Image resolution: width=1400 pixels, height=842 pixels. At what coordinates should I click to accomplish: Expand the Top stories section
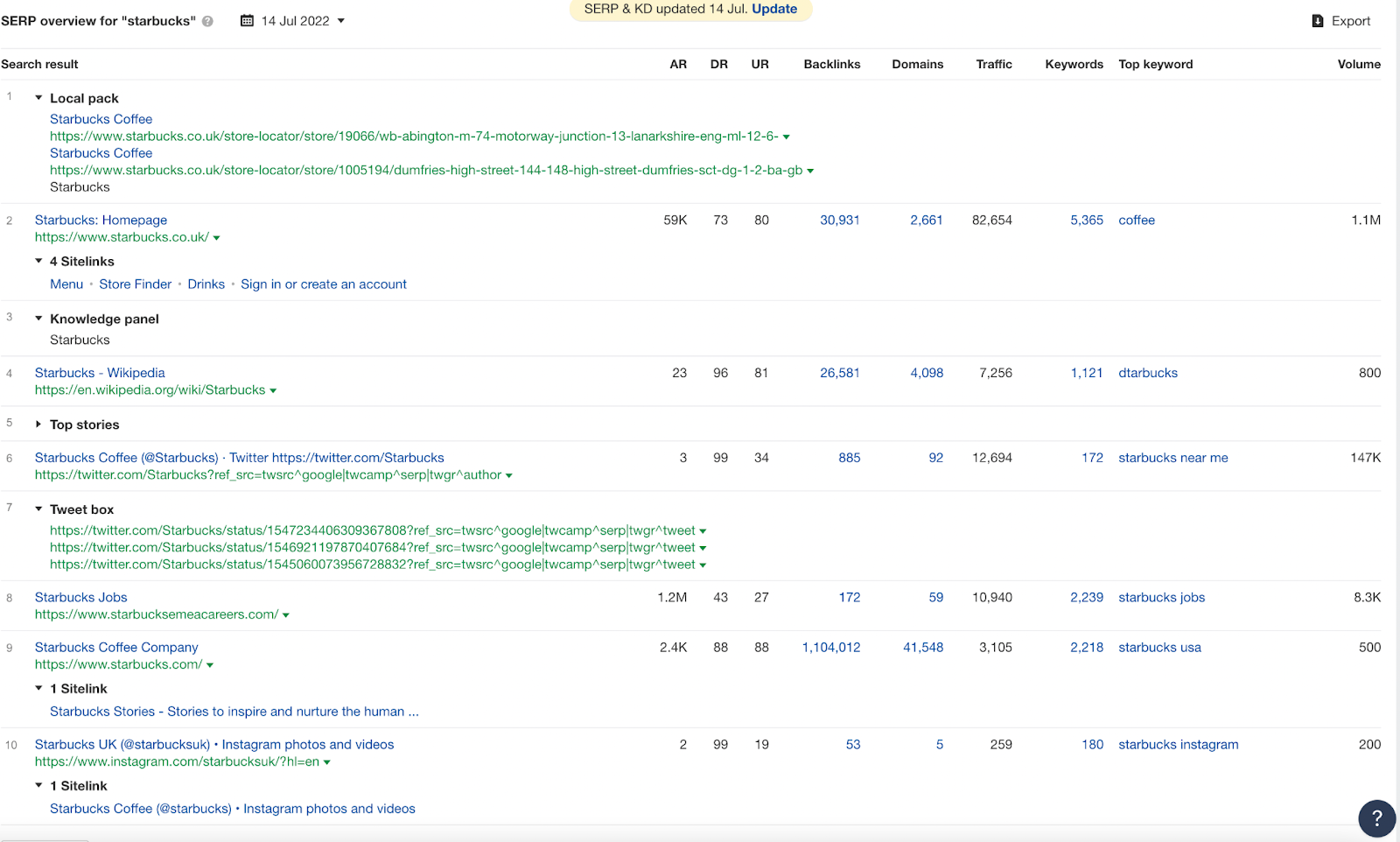click(38, 425)
